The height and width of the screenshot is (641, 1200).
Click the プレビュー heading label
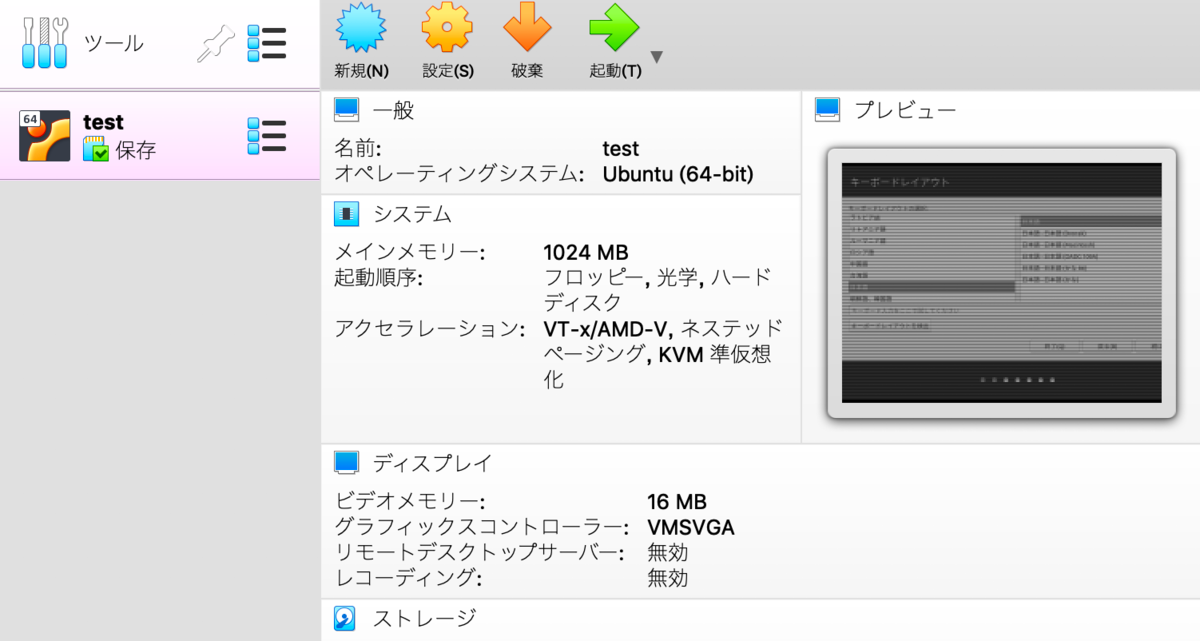905,110
